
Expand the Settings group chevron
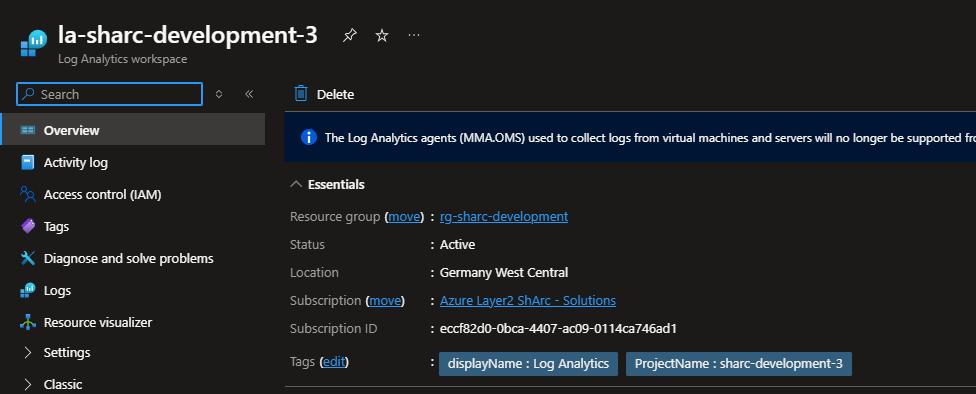pyautogui.click(x=27, y=352)
